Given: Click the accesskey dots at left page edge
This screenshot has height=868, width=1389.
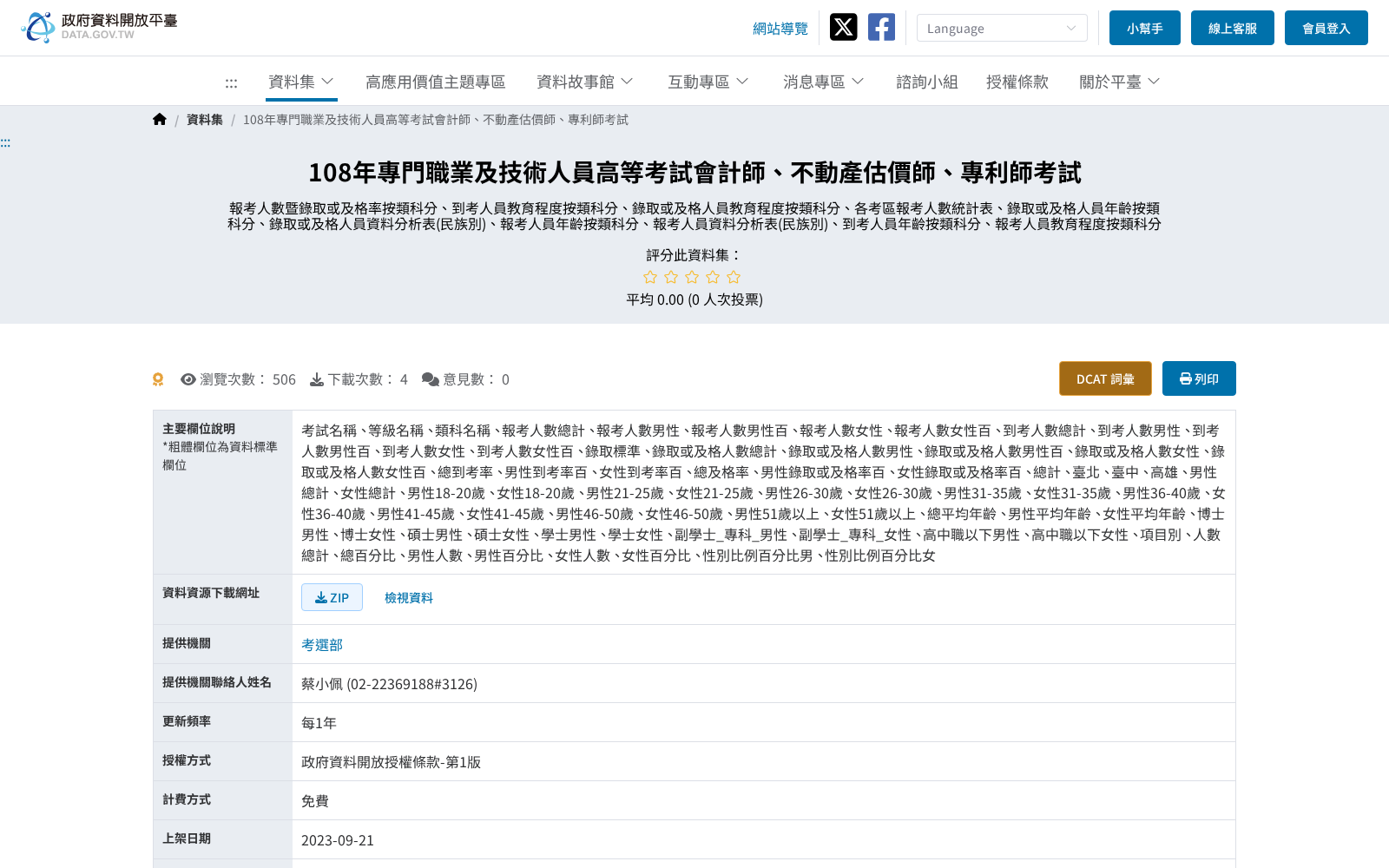Looking at the screenshot, I should 5,142.
